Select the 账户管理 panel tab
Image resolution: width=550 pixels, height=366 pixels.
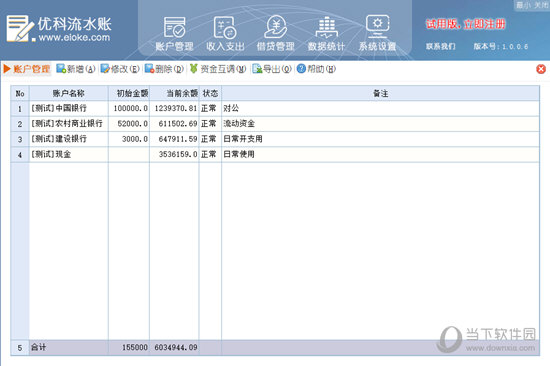pos(27,69)
